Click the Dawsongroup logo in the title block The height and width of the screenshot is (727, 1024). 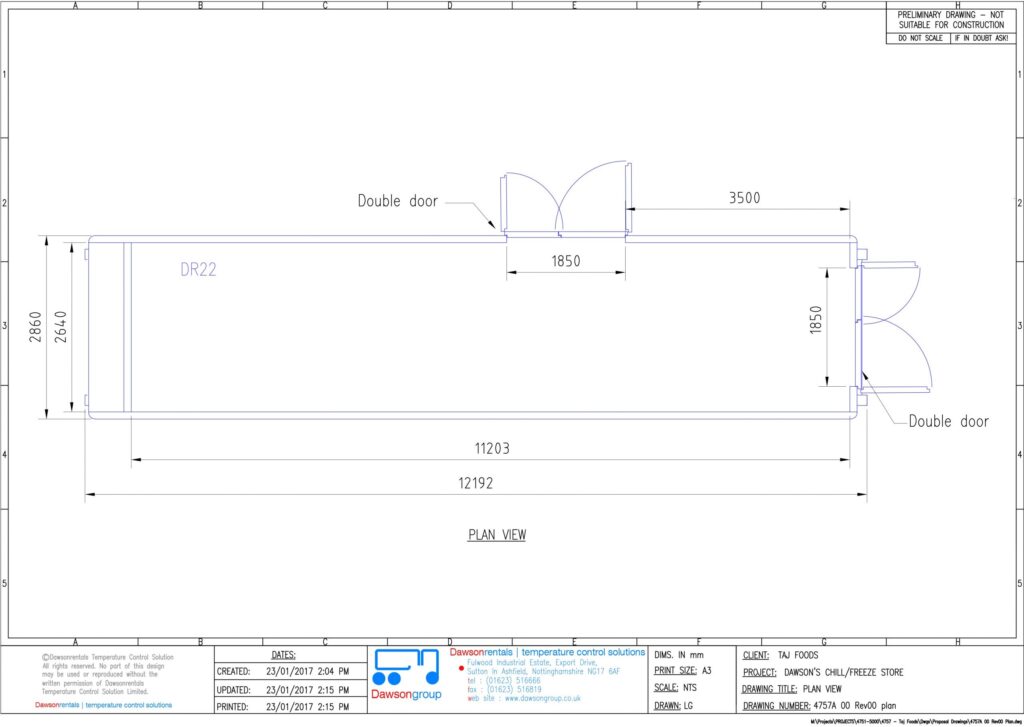406,677
